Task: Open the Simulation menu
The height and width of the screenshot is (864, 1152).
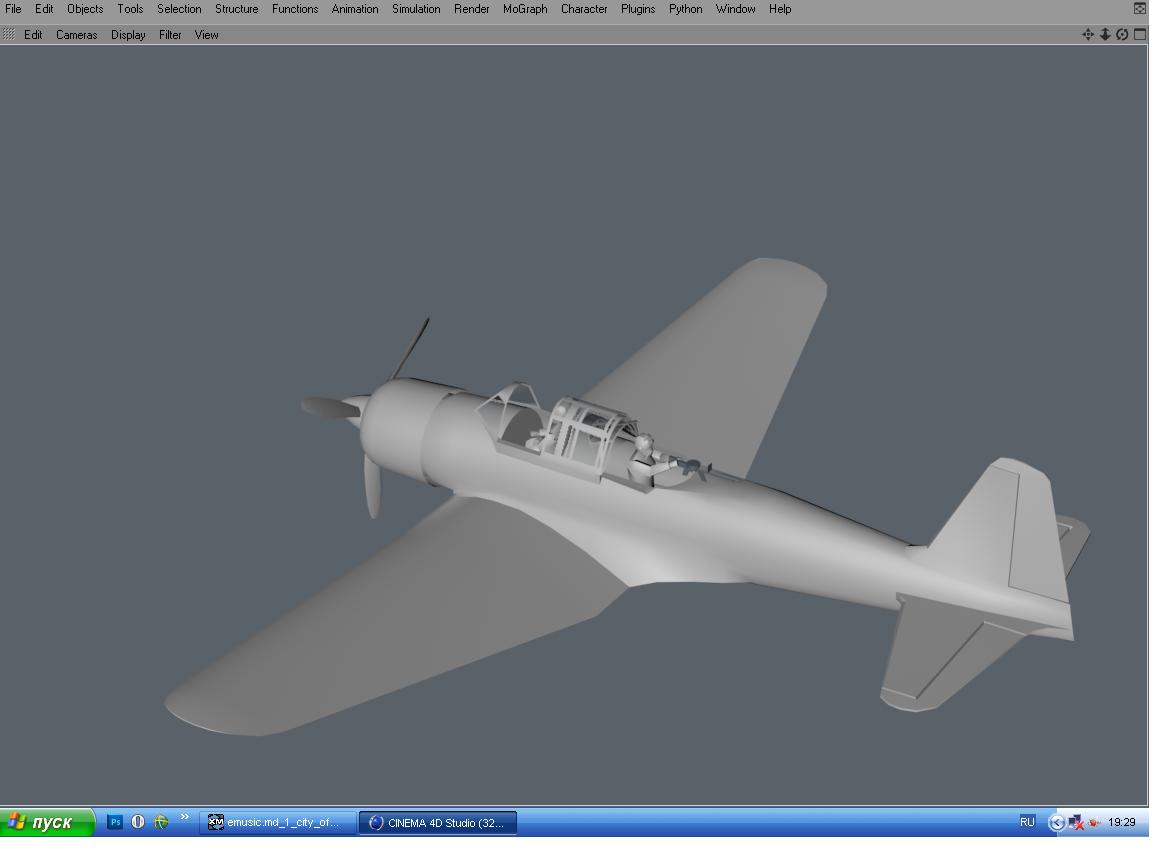Action: pos(416,9)
